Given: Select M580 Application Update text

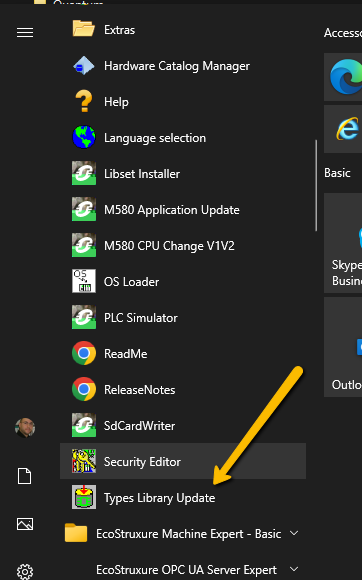Looking at the screenshot, I should pyautogui.click(x=172, y=210).
